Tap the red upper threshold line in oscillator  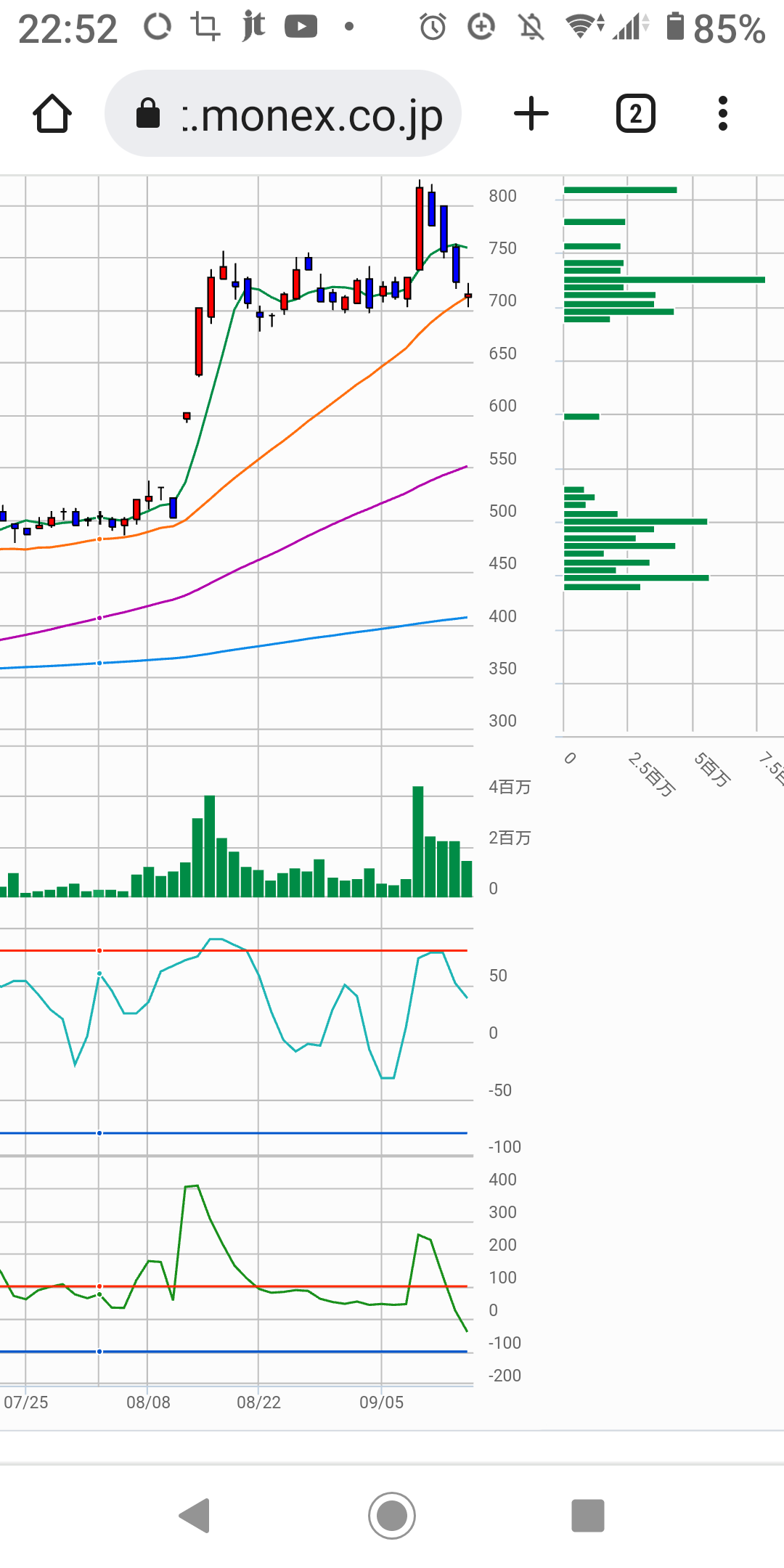[234, 950]
